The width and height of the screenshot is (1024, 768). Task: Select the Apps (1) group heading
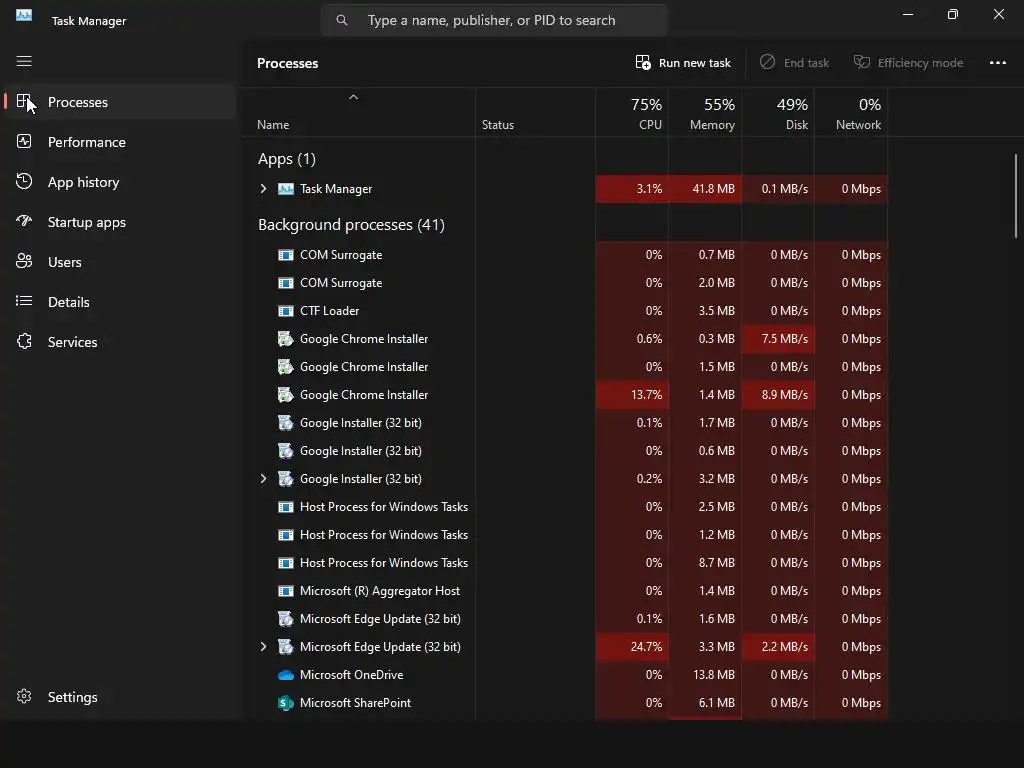[x=287, y=159]
